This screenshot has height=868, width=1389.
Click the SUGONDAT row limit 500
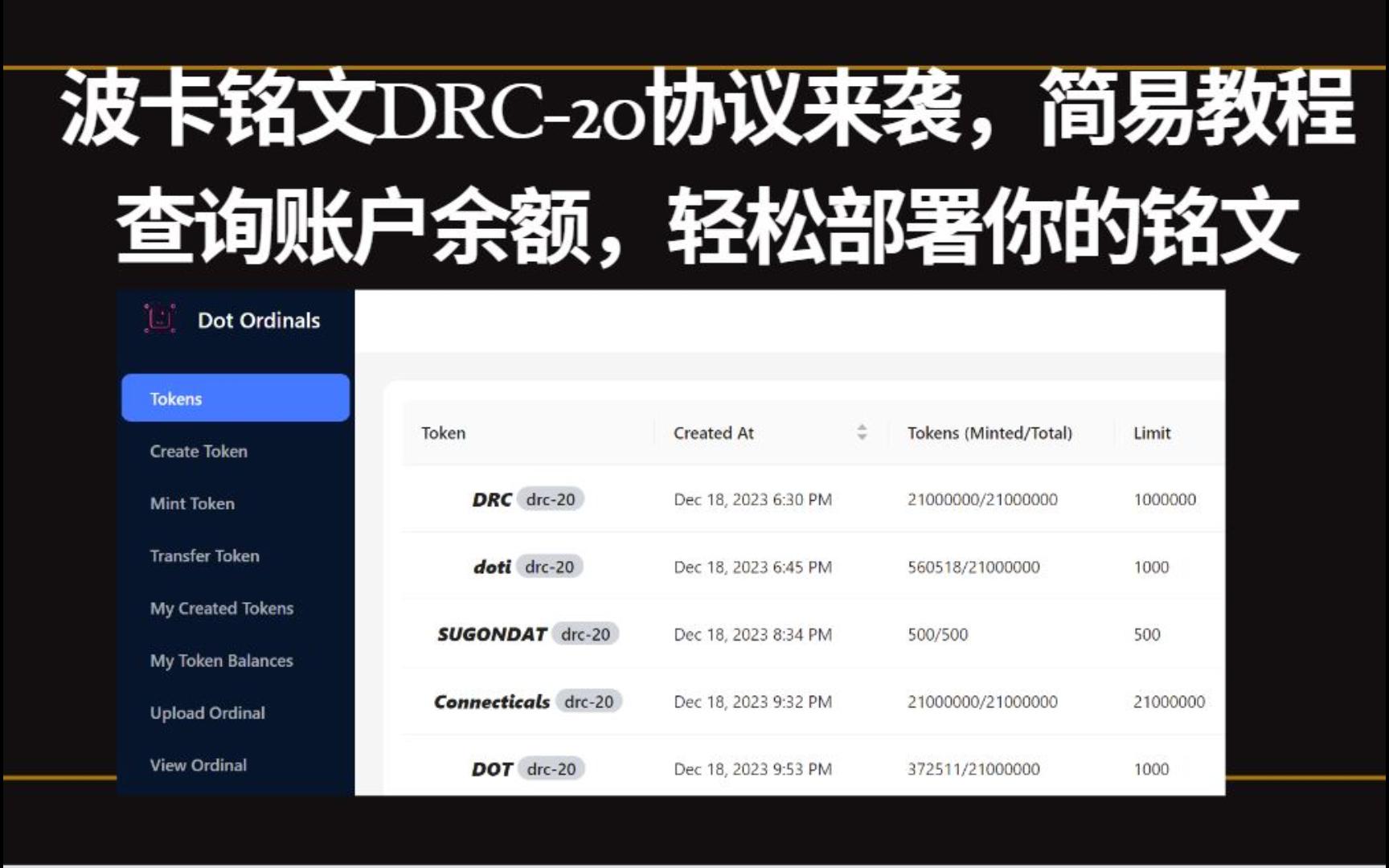(1147, 635)
